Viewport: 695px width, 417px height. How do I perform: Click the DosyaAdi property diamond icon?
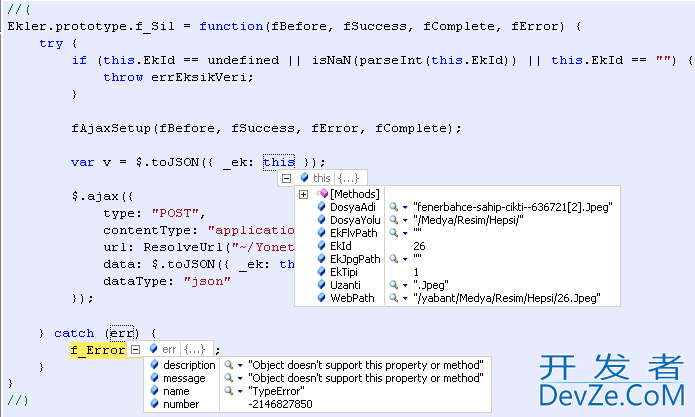pyautogui.click(x=322, y=207)
